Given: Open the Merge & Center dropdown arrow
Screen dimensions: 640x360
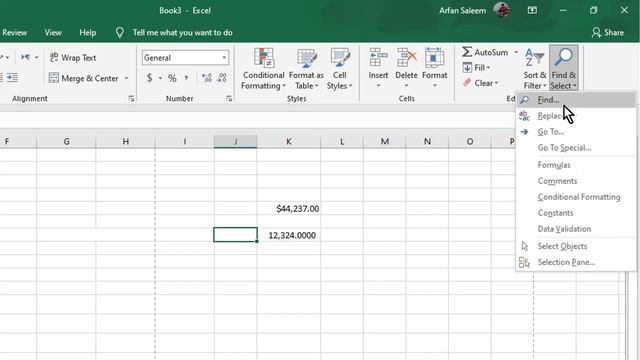Looking at the screenshot, I should 126,78.
